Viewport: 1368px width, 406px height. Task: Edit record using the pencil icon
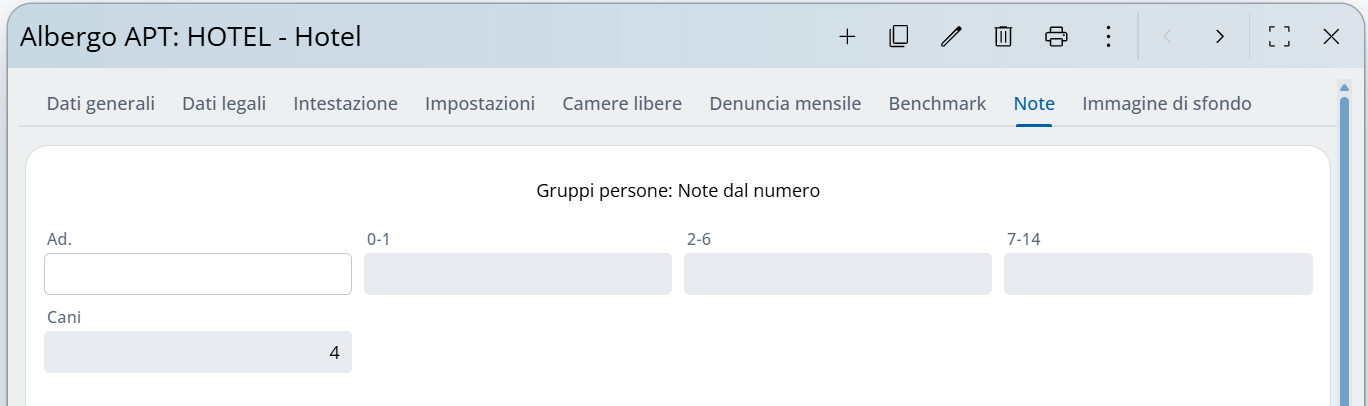[951, 37]
